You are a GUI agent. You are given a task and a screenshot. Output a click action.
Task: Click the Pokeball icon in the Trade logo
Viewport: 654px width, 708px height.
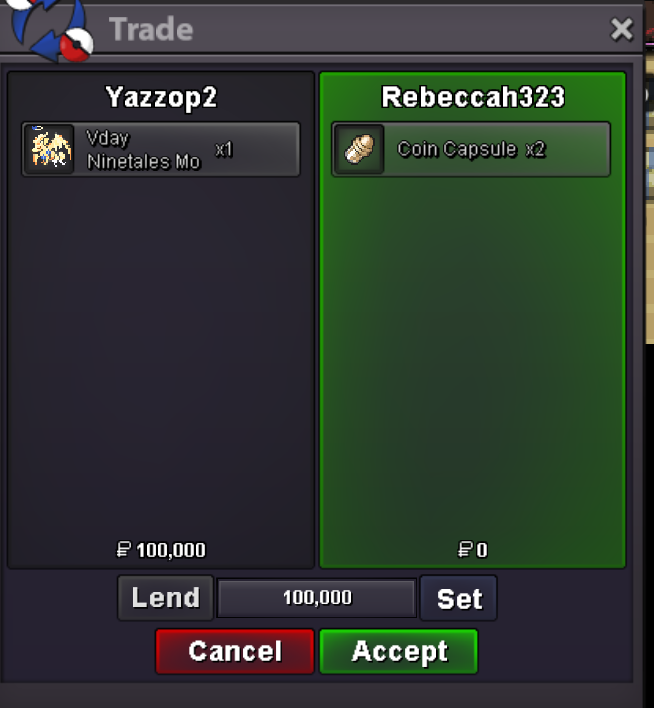click(76, 47)
